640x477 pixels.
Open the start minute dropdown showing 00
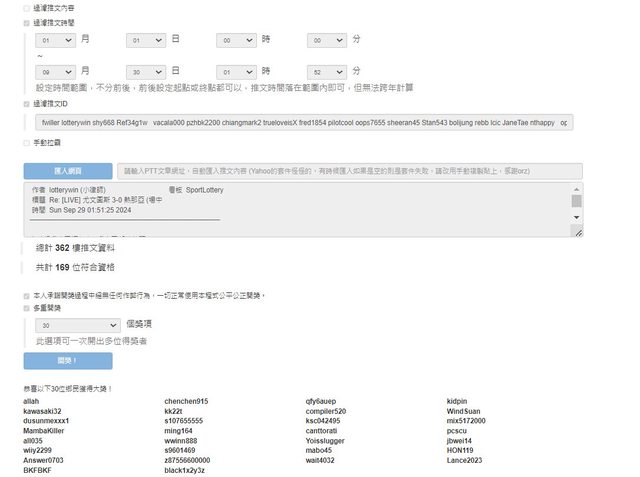(326, 39)
